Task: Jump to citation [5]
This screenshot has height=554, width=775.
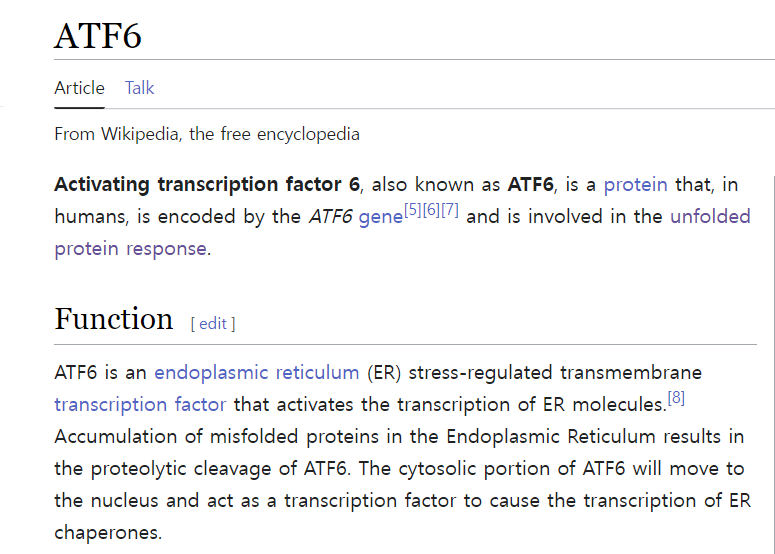Action: [x=413, y=210]
